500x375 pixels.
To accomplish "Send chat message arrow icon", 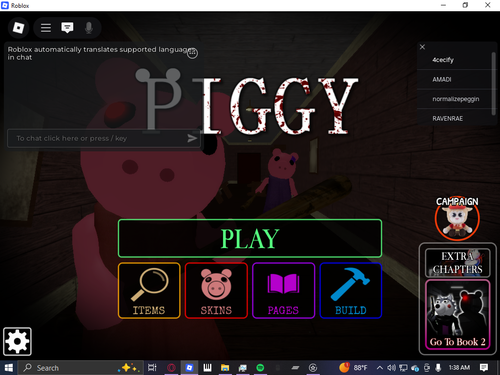I will (192, 138).
